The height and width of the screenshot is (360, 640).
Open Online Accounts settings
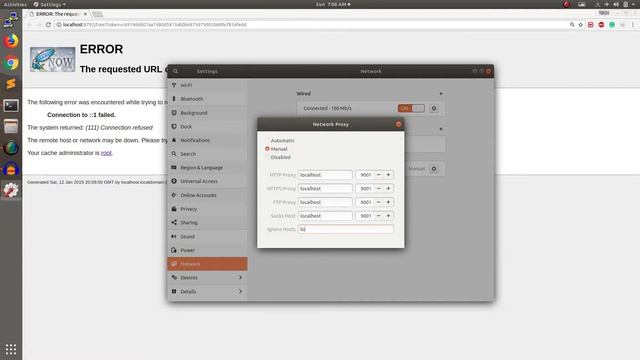coord(207,195)
